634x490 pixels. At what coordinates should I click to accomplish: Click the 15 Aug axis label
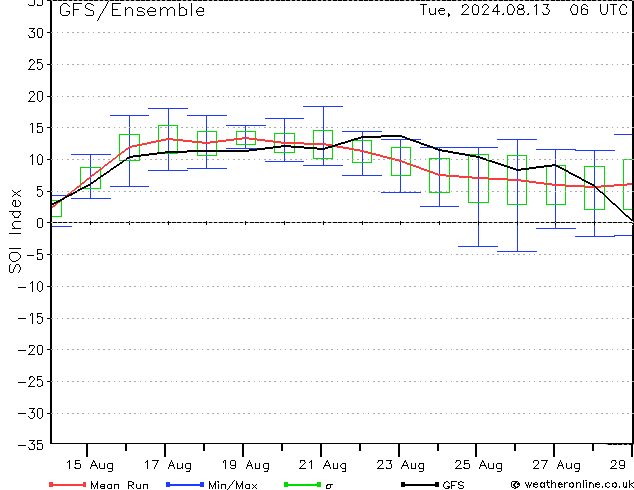[90, 465]
